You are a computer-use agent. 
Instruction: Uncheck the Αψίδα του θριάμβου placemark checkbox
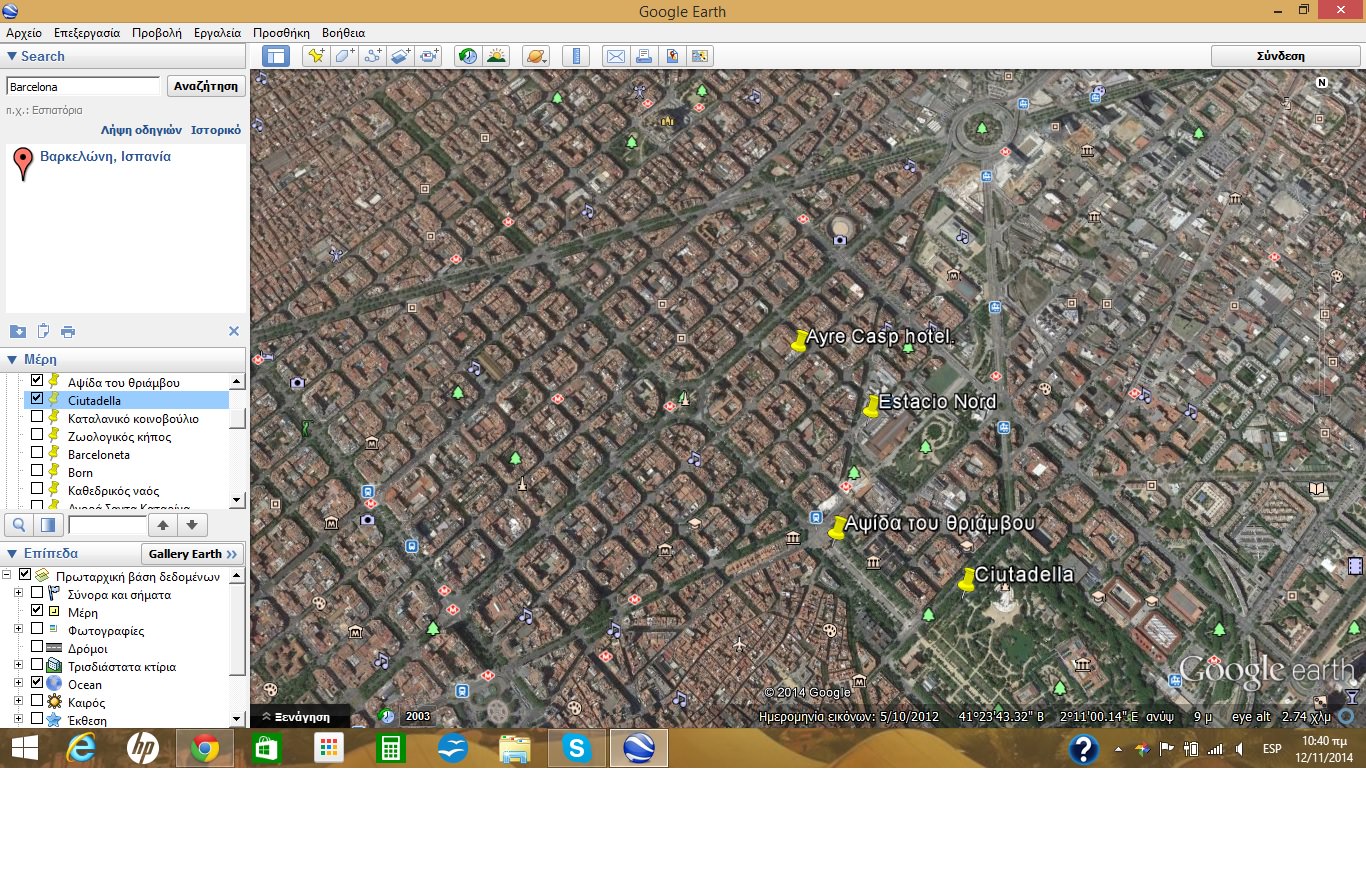[x=37, y=380]
